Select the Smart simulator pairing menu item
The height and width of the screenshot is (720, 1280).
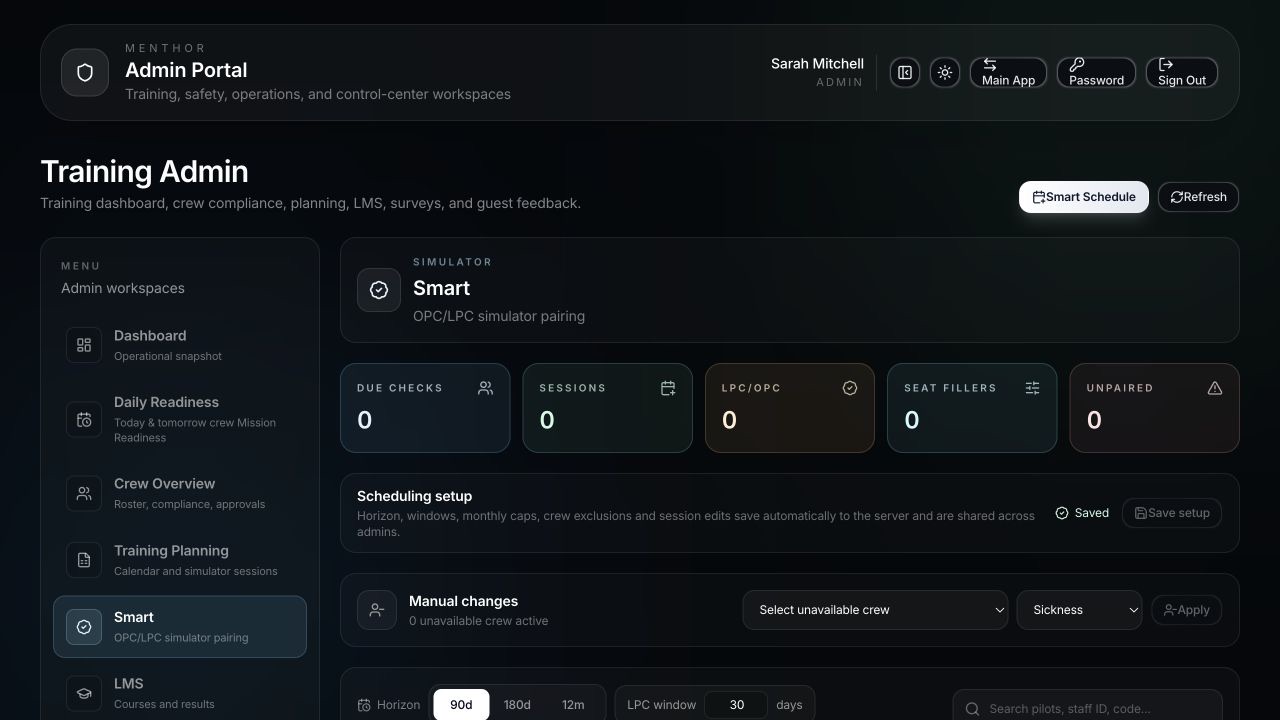[180, 627]
